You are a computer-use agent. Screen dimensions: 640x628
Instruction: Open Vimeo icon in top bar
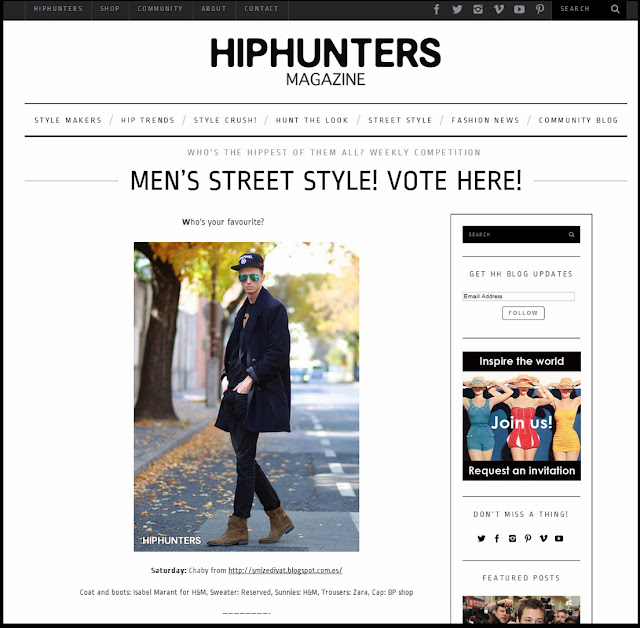[x=498, y=9]
